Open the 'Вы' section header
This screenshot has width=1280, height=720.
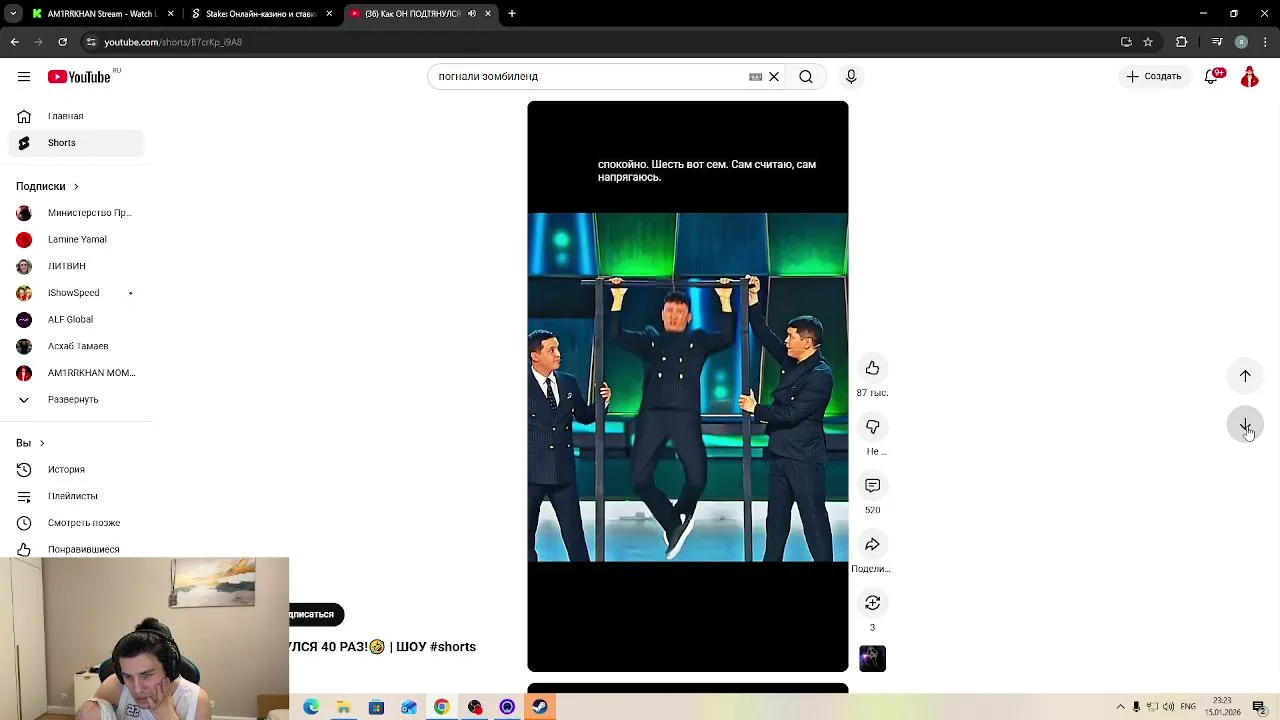click(30, 443)
